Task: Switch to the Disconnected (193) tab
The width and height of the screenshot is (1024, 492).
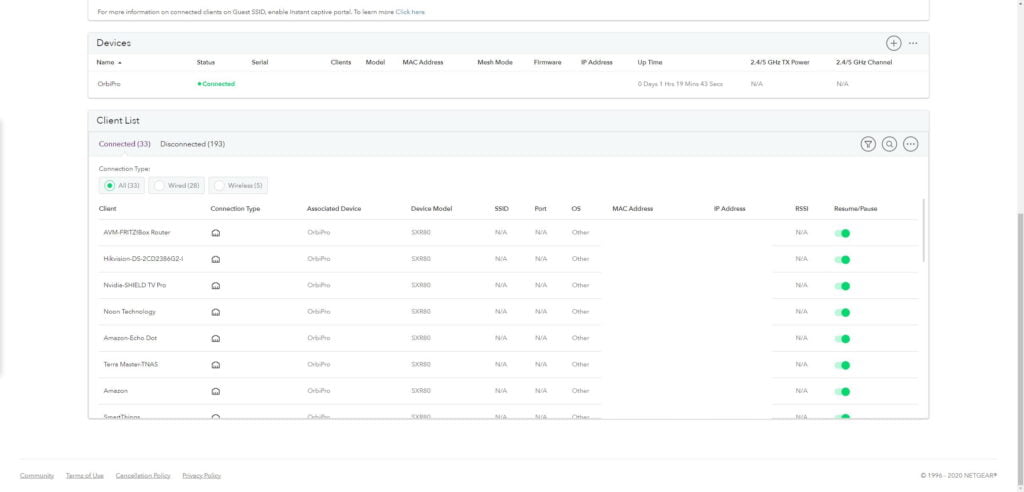Action: click(x=192, y=144)
